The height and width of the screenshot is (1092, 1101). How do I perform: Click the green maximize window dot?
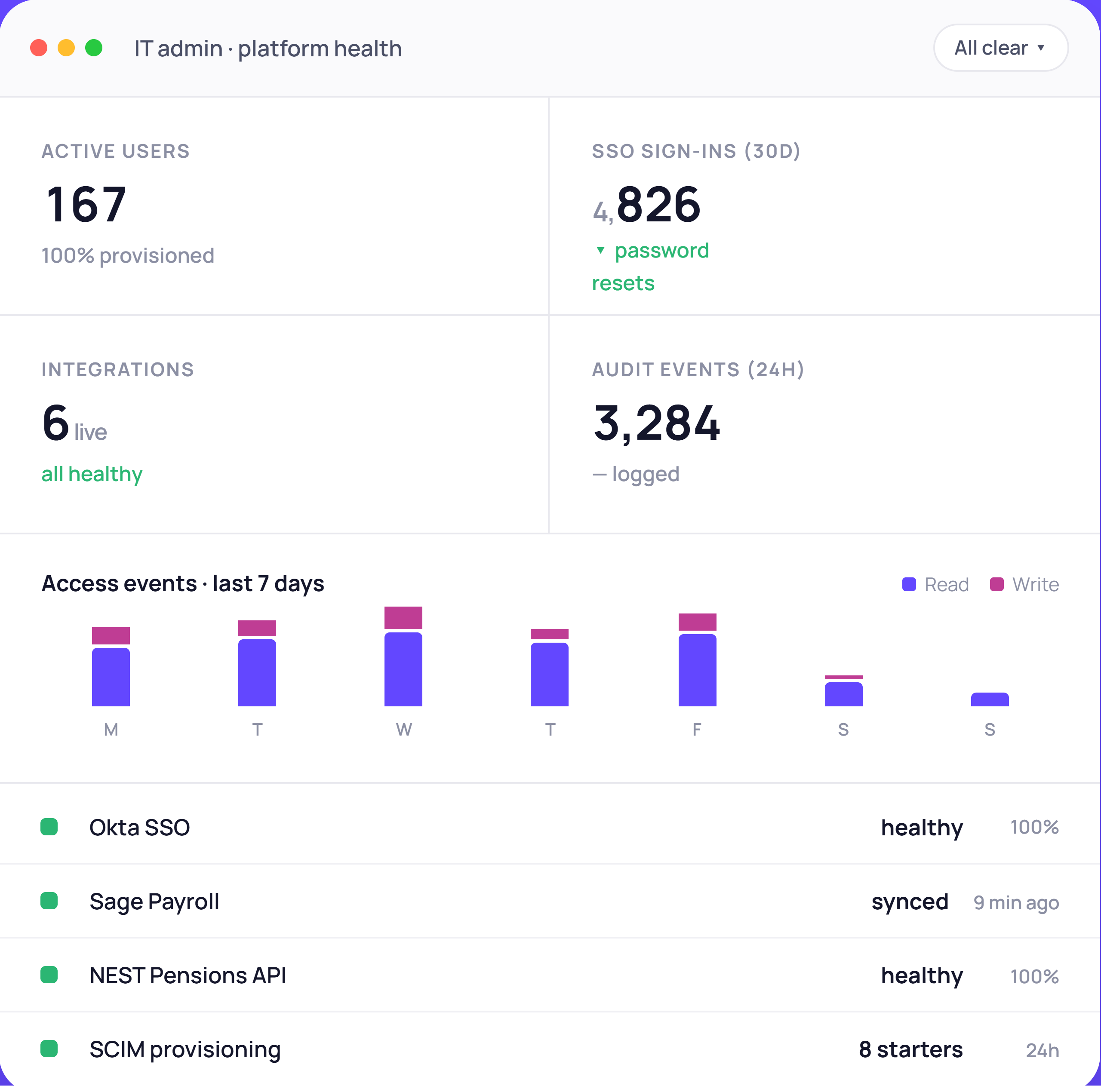(x=93, y=48)
